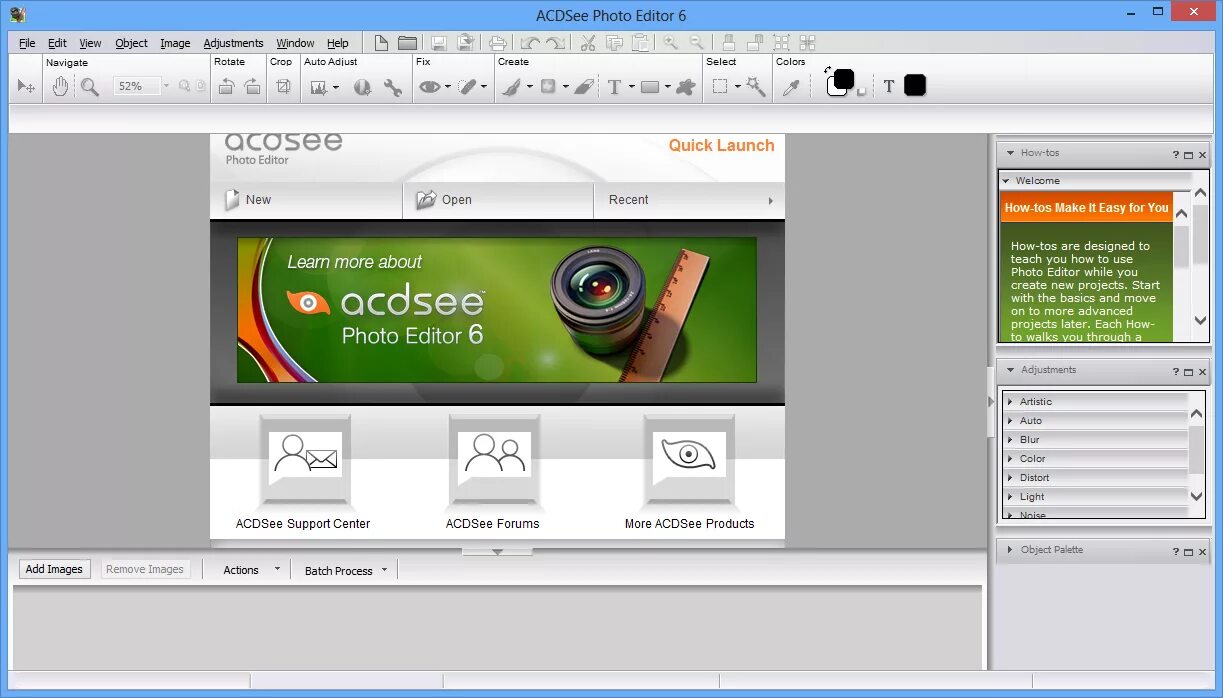Open the Brush tool dropdown arrow
1223x698 pixels.
[529, 87]
